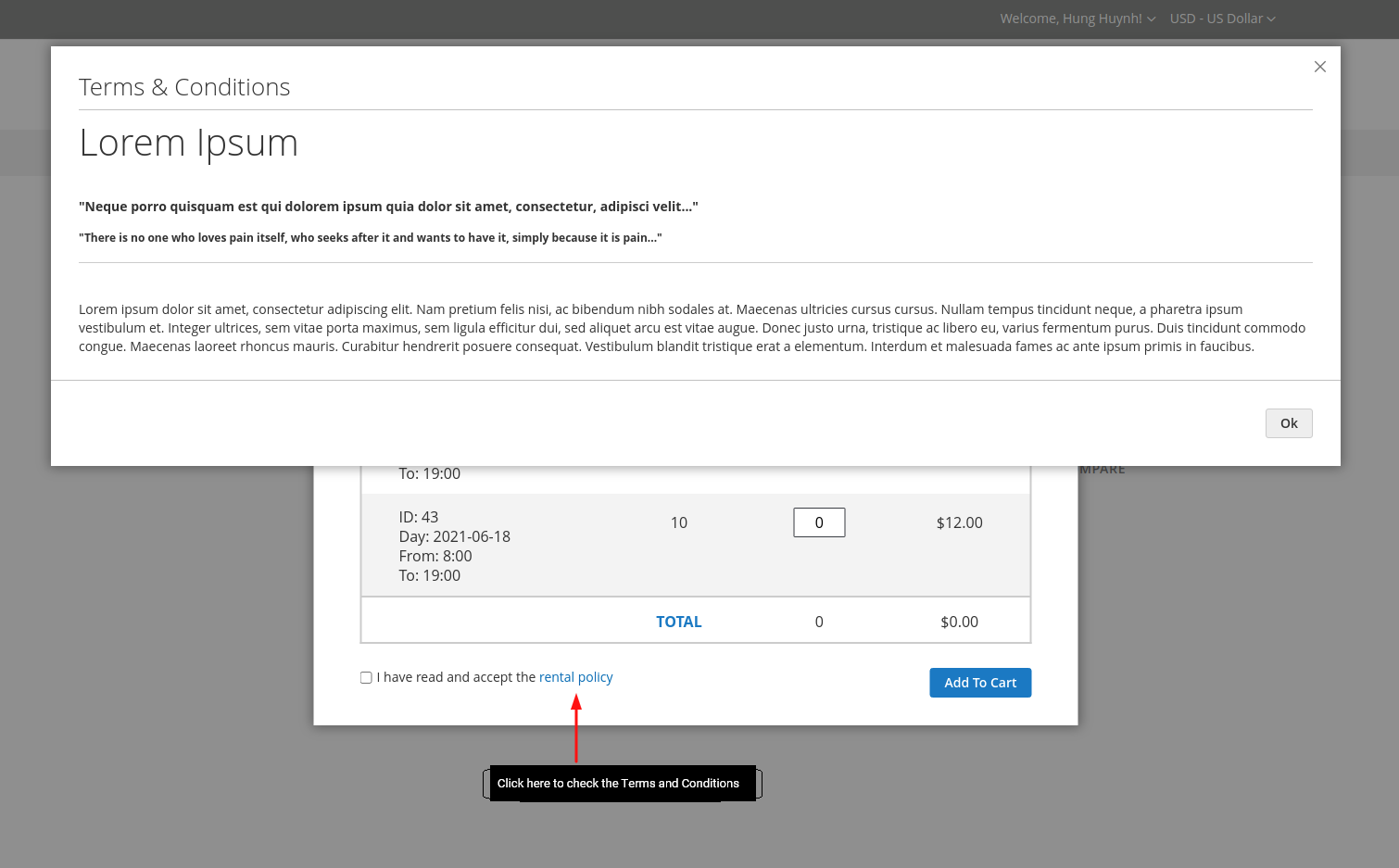Open the rental policy link
Screen dimensions: 1399x868
pos(575,677)
